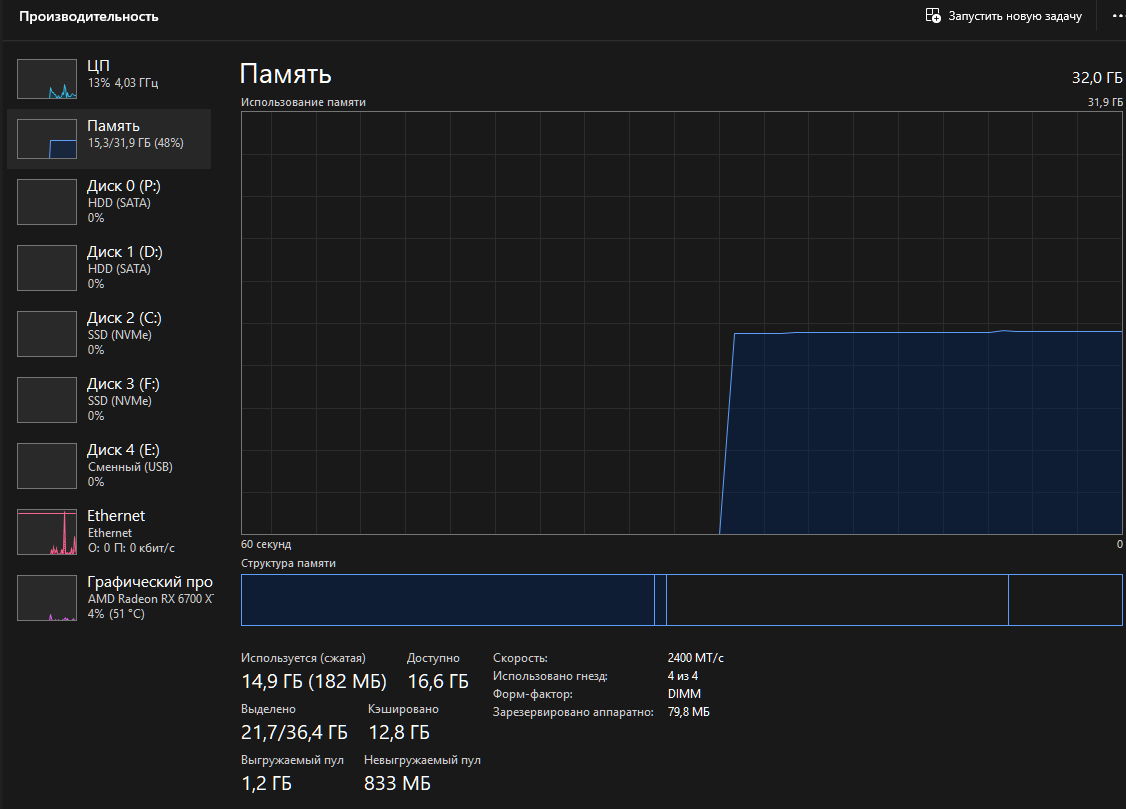Click the 'Доступно' label
This screenshot has height=809, width=1126.
coord(433,658)
